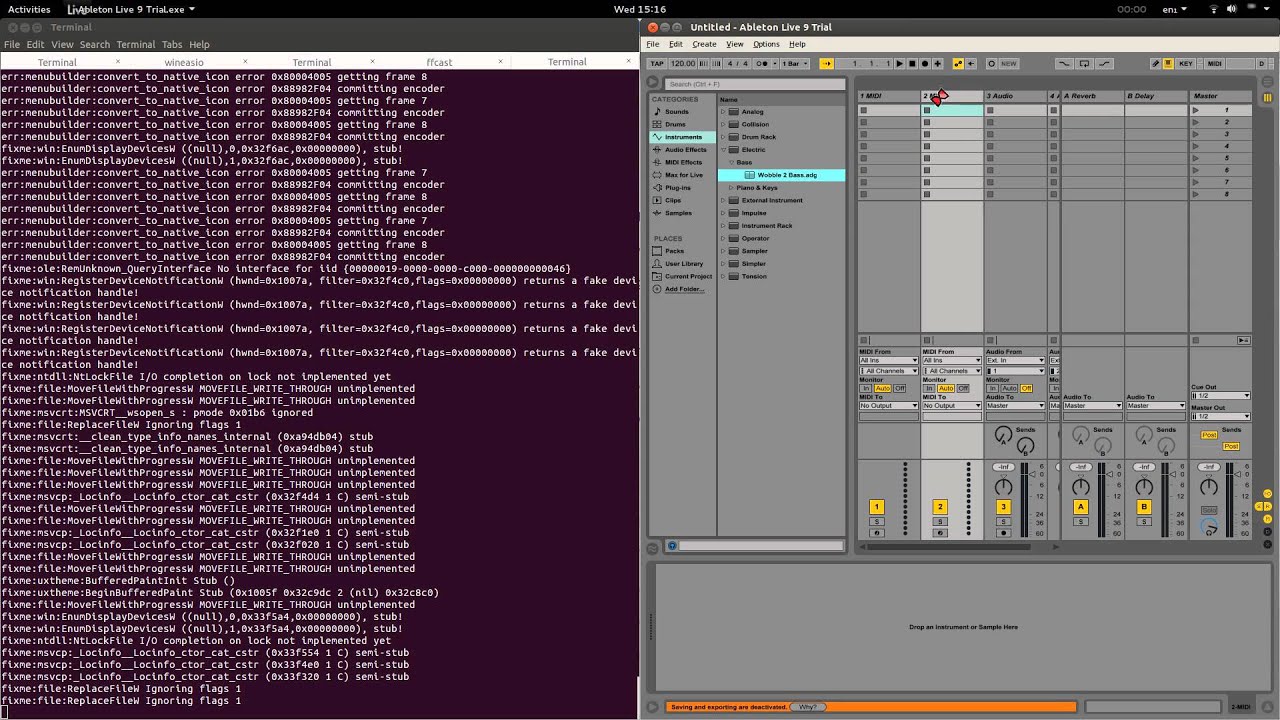Expand the Drum Rack folder

[723, 137]
